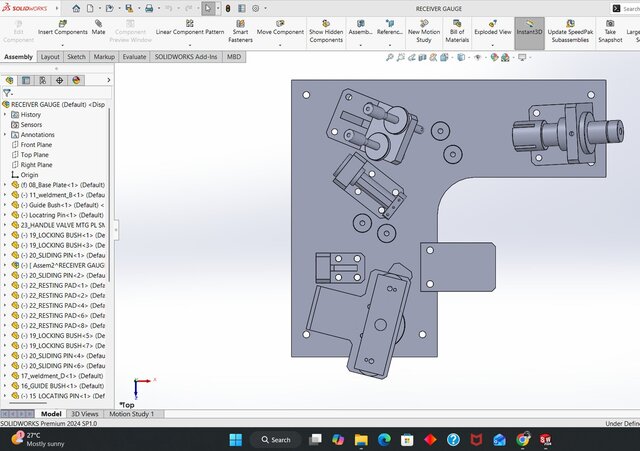Open the Assembly Features dropdown arrow

[360, 45]
